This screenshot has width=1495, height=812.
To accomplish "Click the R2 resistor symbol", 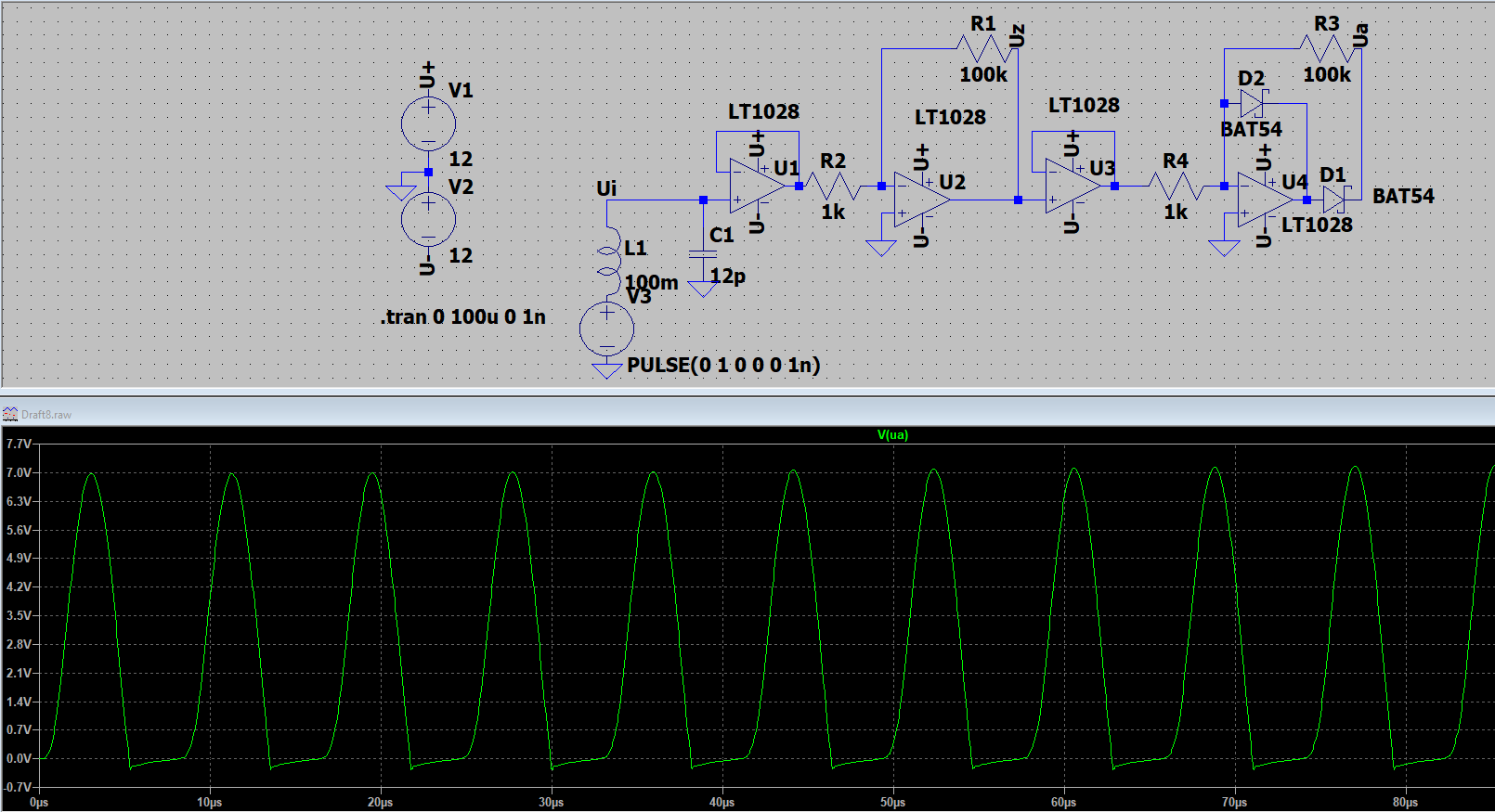I will pos(833,186).
